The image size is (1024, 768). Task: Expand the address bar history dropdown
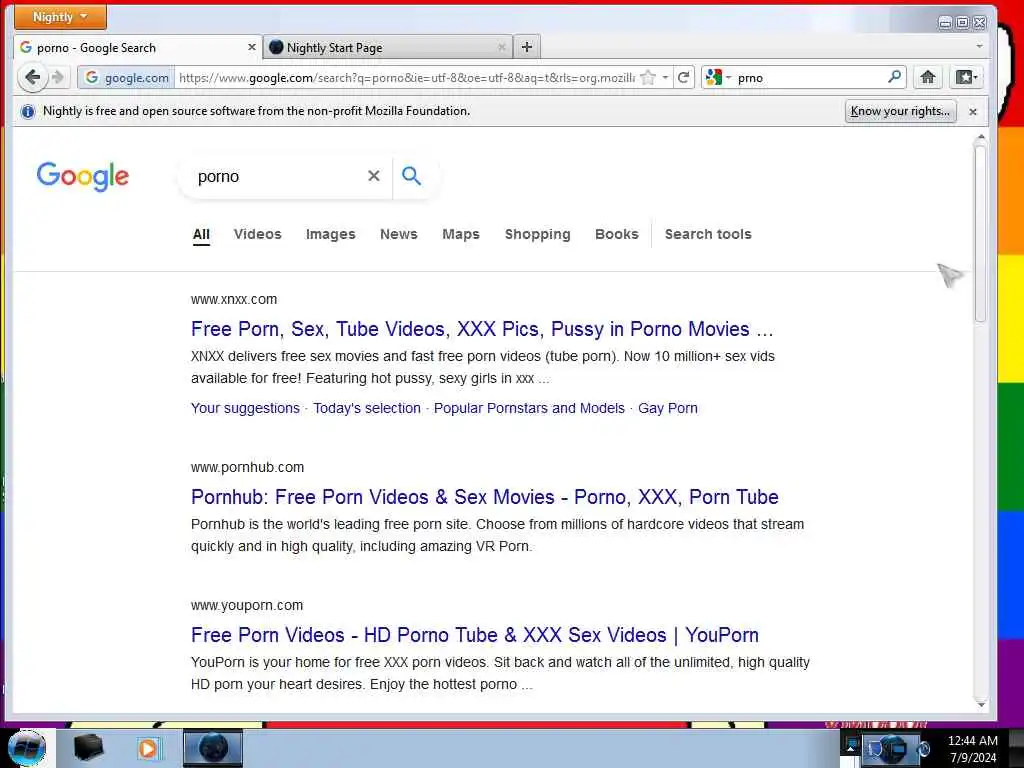pos(665,78)
